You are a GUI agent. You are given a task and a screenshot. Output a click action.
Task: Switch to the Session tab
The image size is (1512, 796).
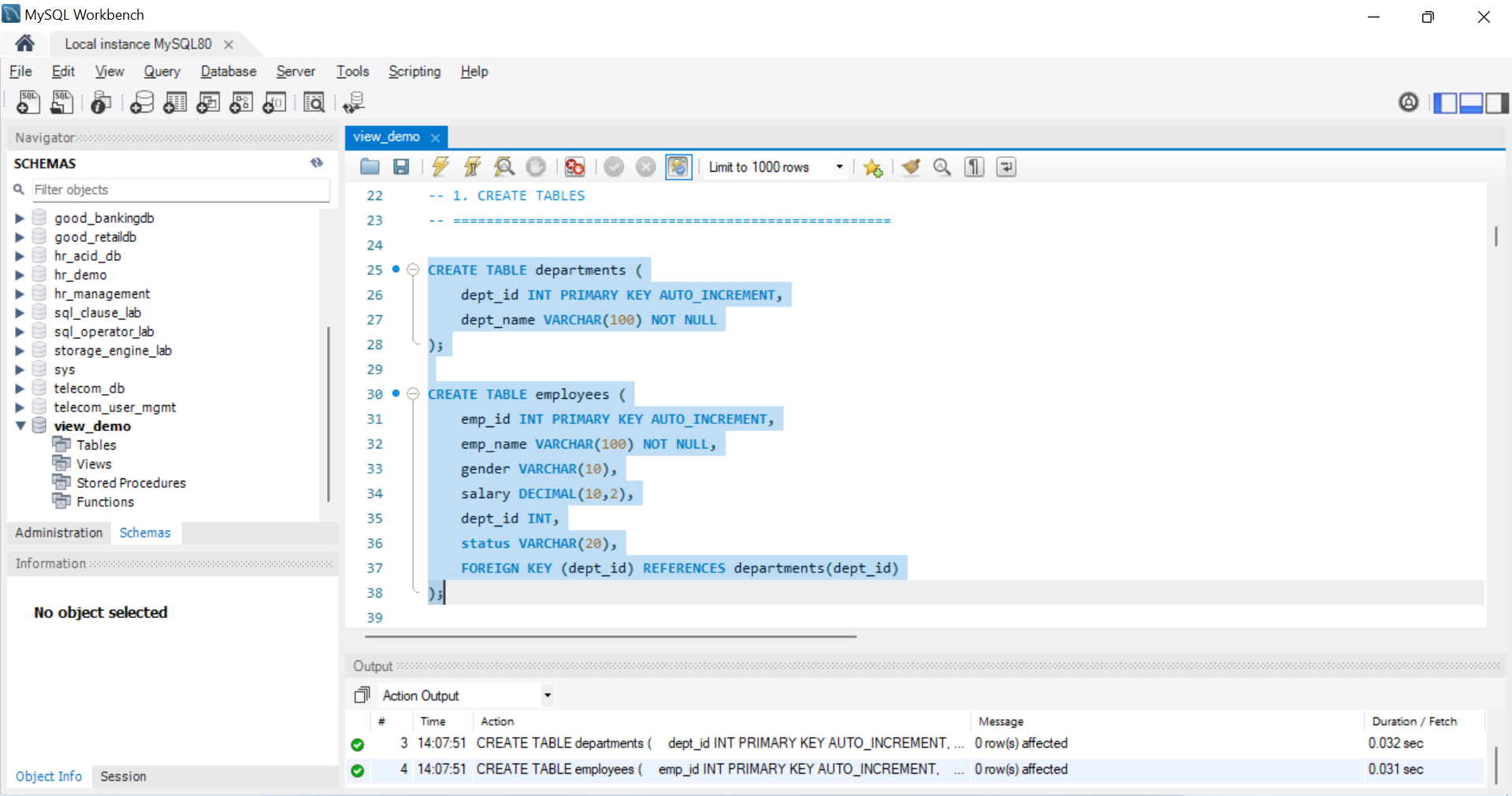123,776
